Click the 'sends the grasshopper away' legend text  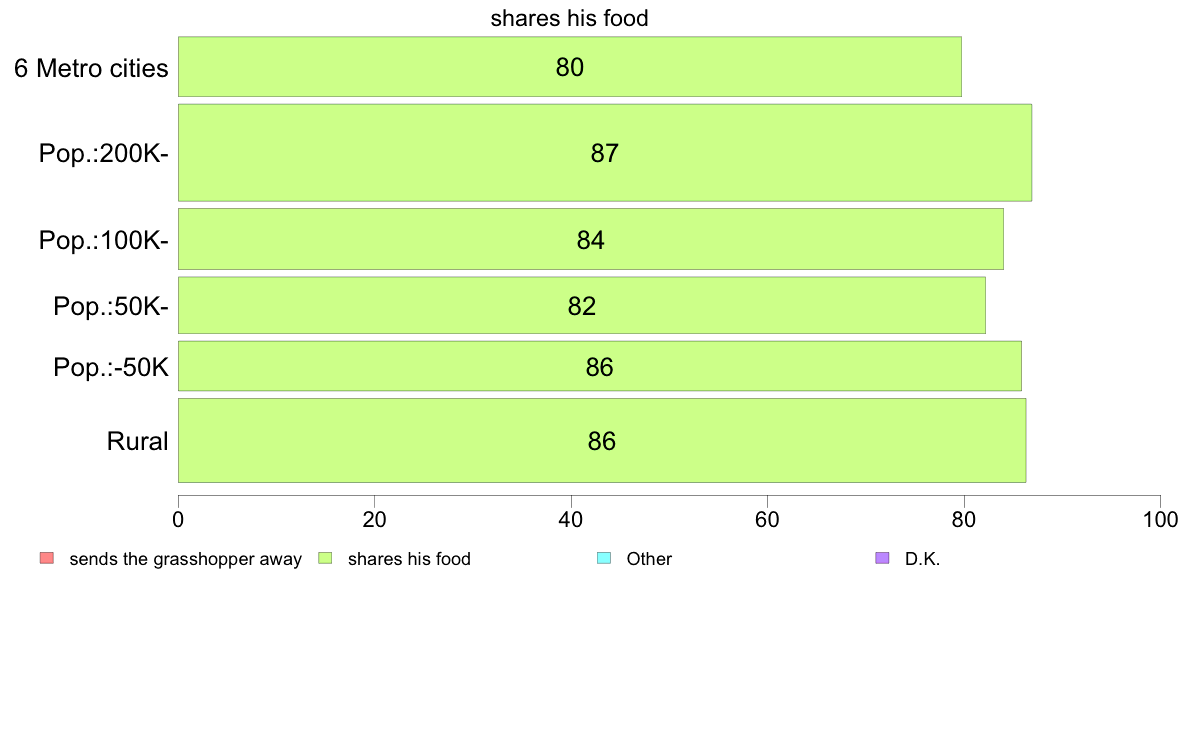pyautogui.click(x=186, y=559)
